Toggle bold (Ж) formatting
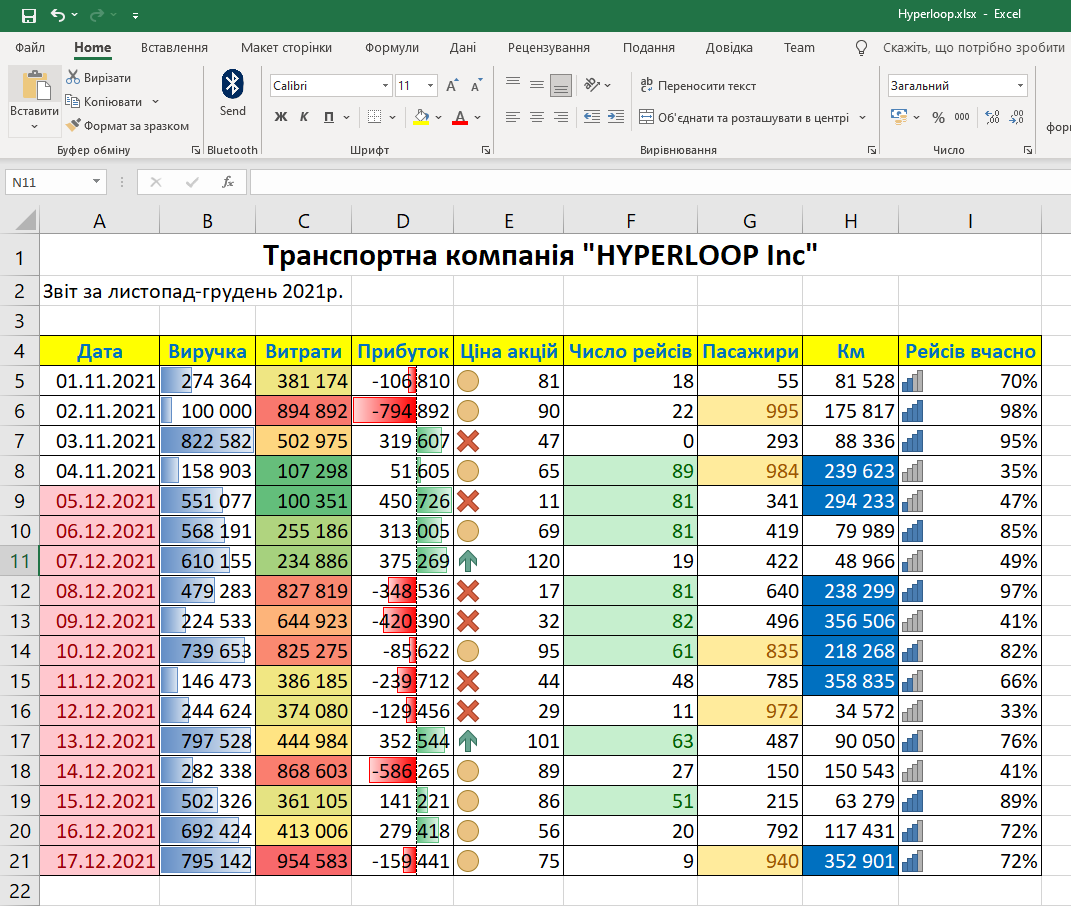The height and width of the screenshot is (906, 1071). pyautogui.click(x=280, y=117)
